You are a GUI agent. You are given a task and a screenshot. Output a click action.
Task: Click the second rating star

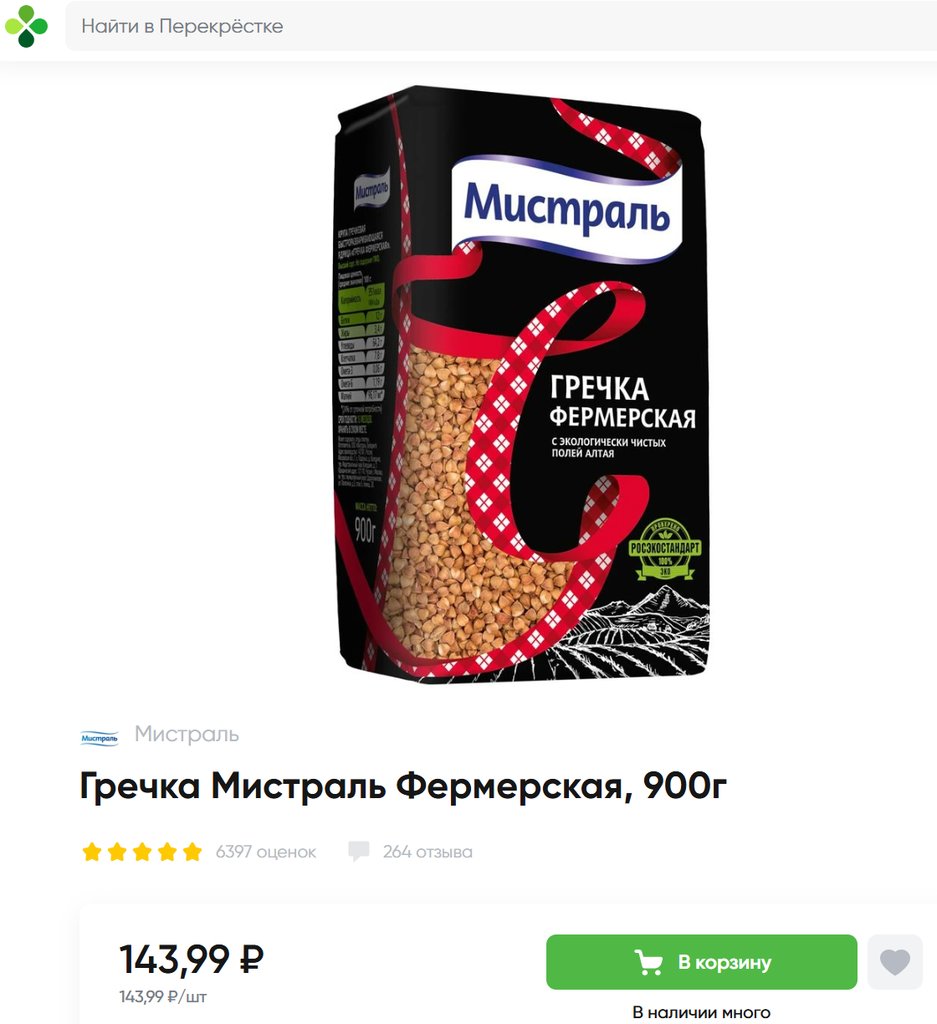tap(117, 852)
